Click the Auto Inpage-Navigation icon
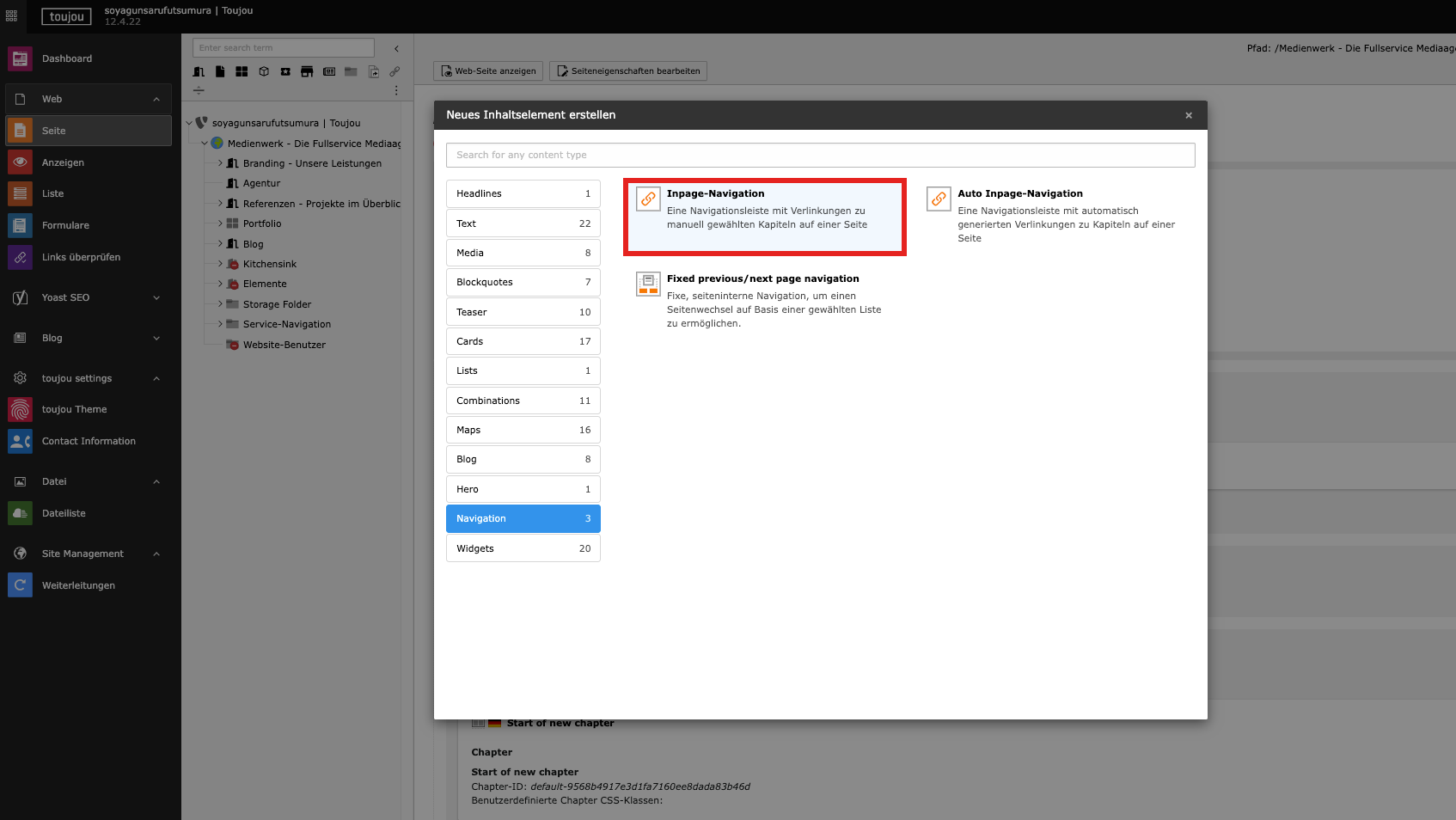The height and width of the screenshot is (820, 1456). [x=939, y=199]
